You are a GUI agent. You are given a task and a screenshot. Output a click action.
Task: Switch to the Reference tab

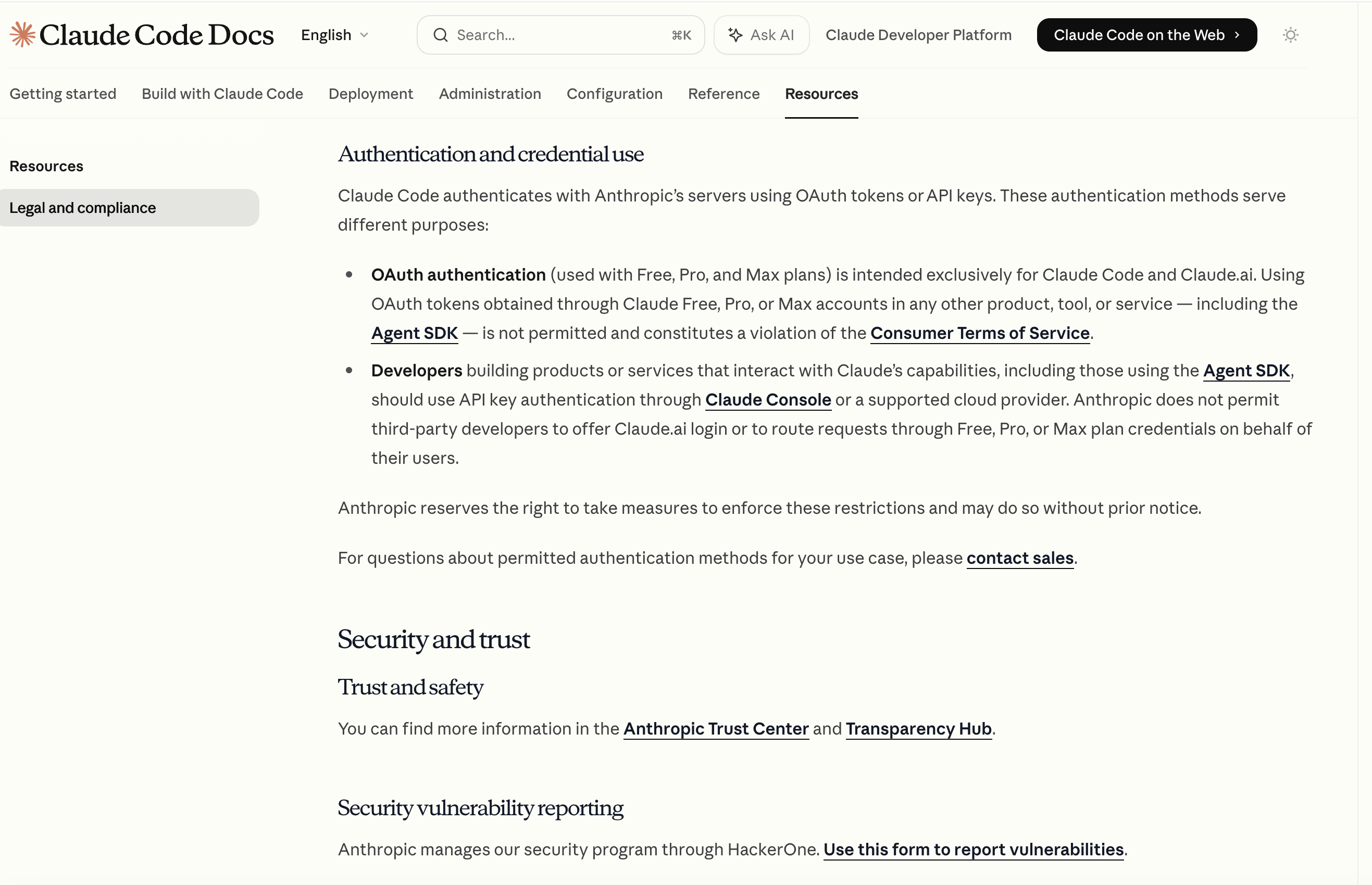point(724,94)
